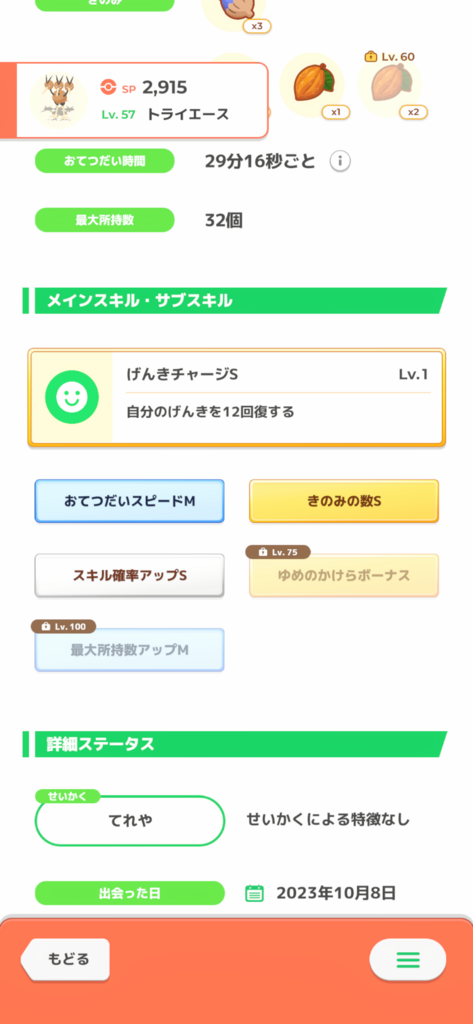Image resolution: width=473 pixels, height=1024 pixels.
Task: Select おてつだいスピードM sub skill
Action: tap(129, 501)
